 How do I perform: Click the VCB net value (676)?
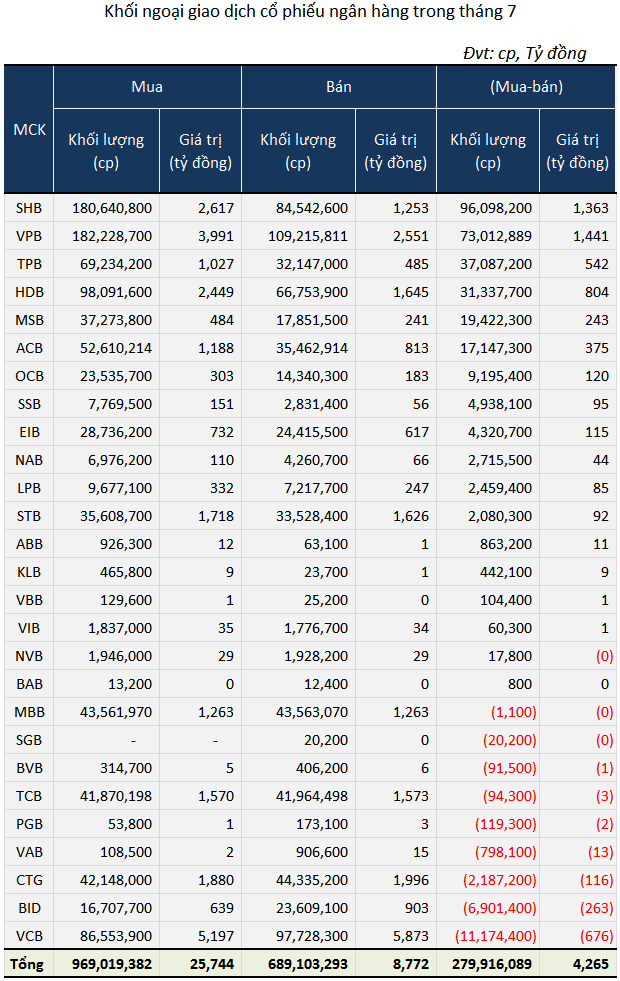pos(596,936)
